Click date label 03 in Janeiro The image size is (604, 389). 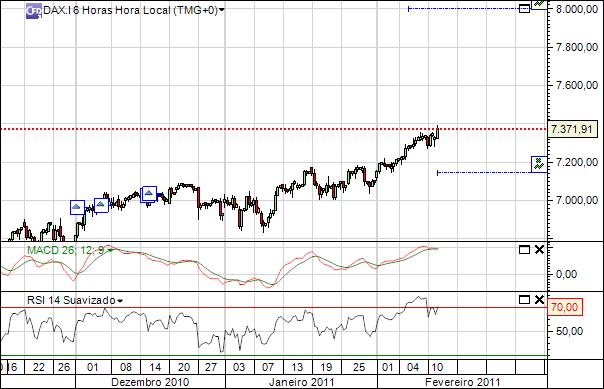pyautogui.click(x=239, y=367)
